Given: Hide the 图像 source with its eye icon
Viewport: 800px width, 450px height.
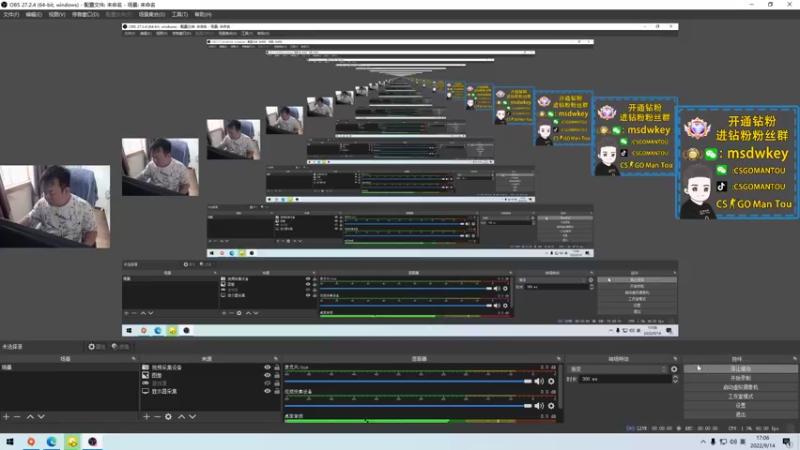Looking at the screenshot, I should tap(267, 375).
